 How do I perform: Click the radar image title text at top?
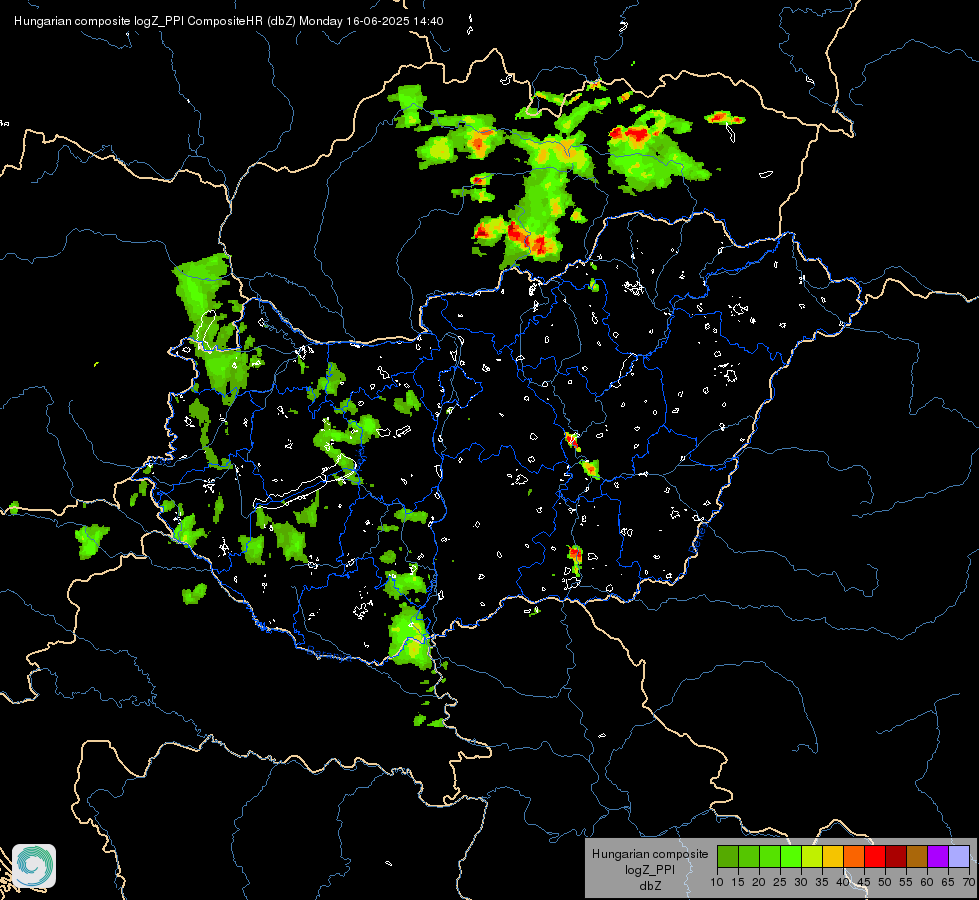tap(229, 21)
